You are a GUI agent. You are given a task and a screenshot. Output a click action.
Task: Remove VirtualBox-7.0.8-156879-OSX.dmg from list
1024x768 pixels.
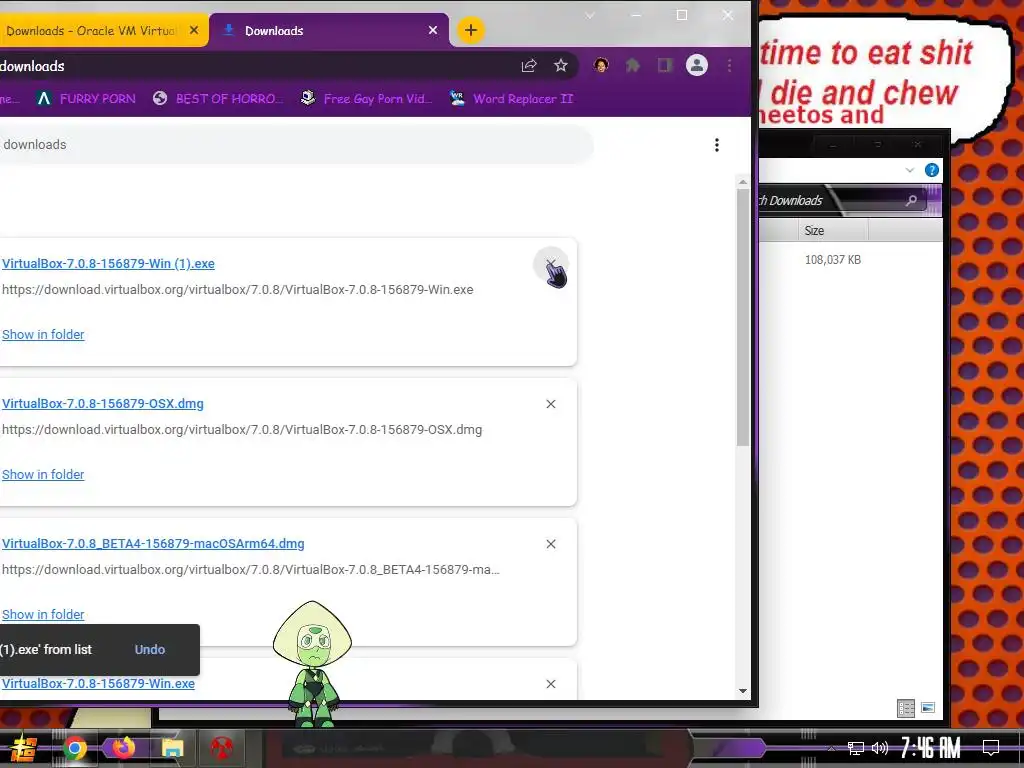pos(551,404)
